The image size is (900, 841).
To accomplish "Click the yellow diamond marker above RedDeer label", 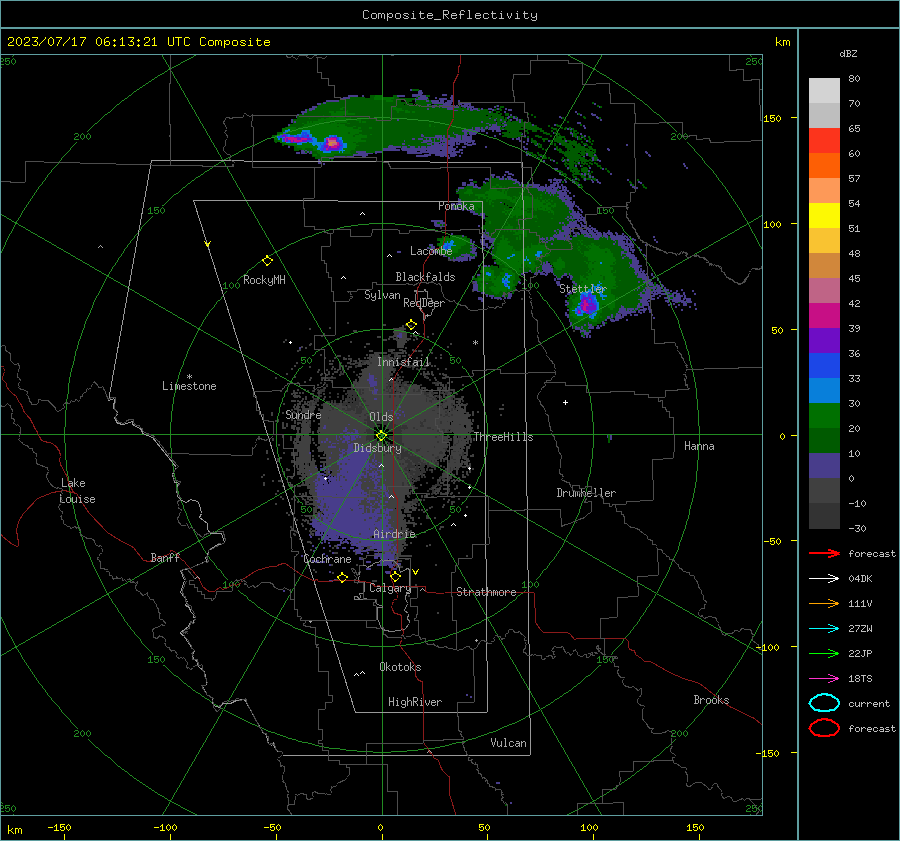I will coord(411,325).
